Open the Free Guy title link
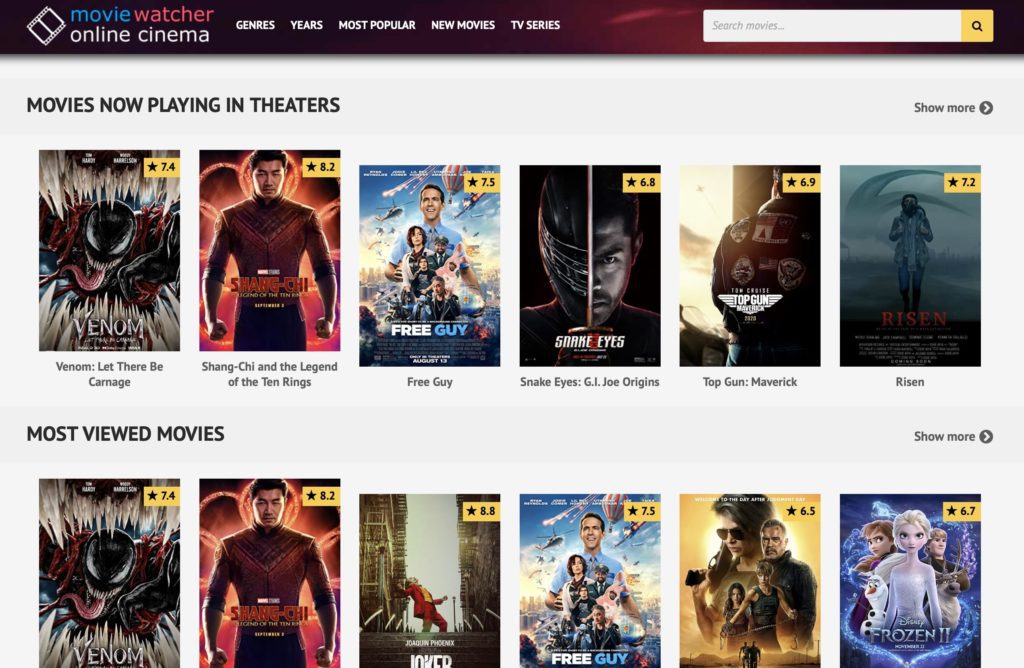This screenshot has width=1024, height=668. pyautogui.click(x=430, y=382)
